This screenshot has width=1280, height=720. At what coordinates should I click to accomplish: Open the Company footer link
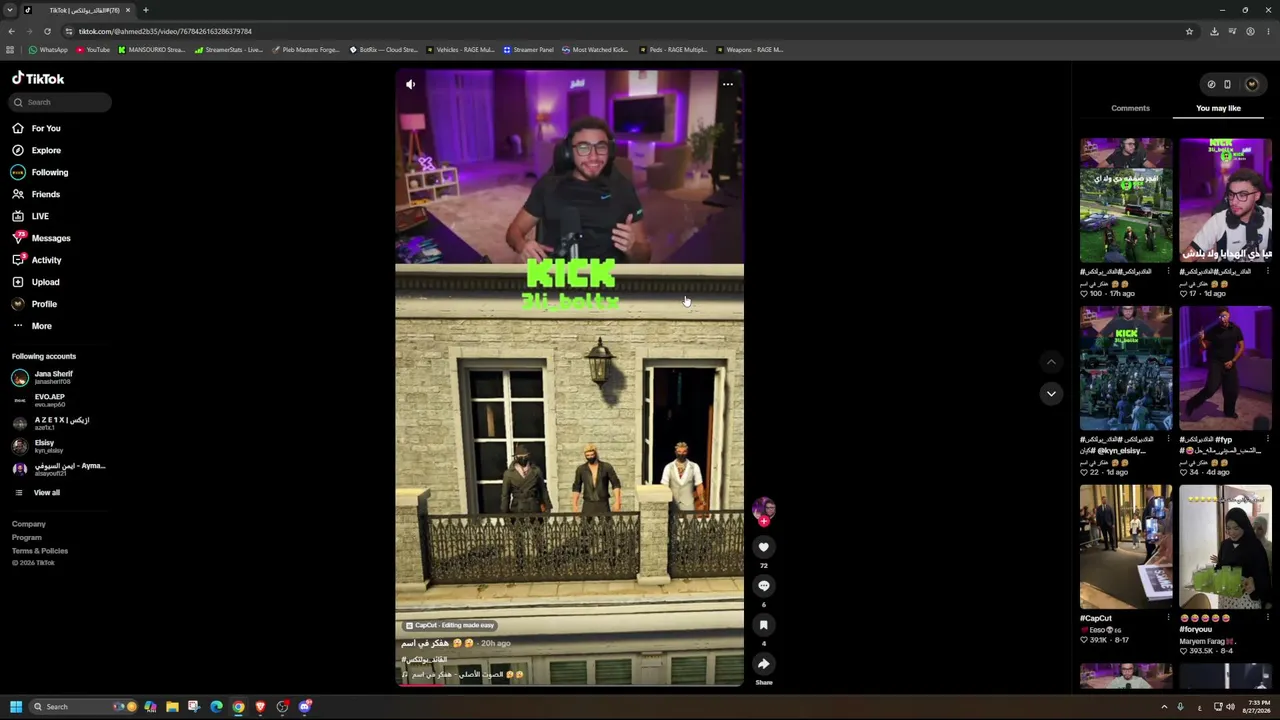pos(29,524)
